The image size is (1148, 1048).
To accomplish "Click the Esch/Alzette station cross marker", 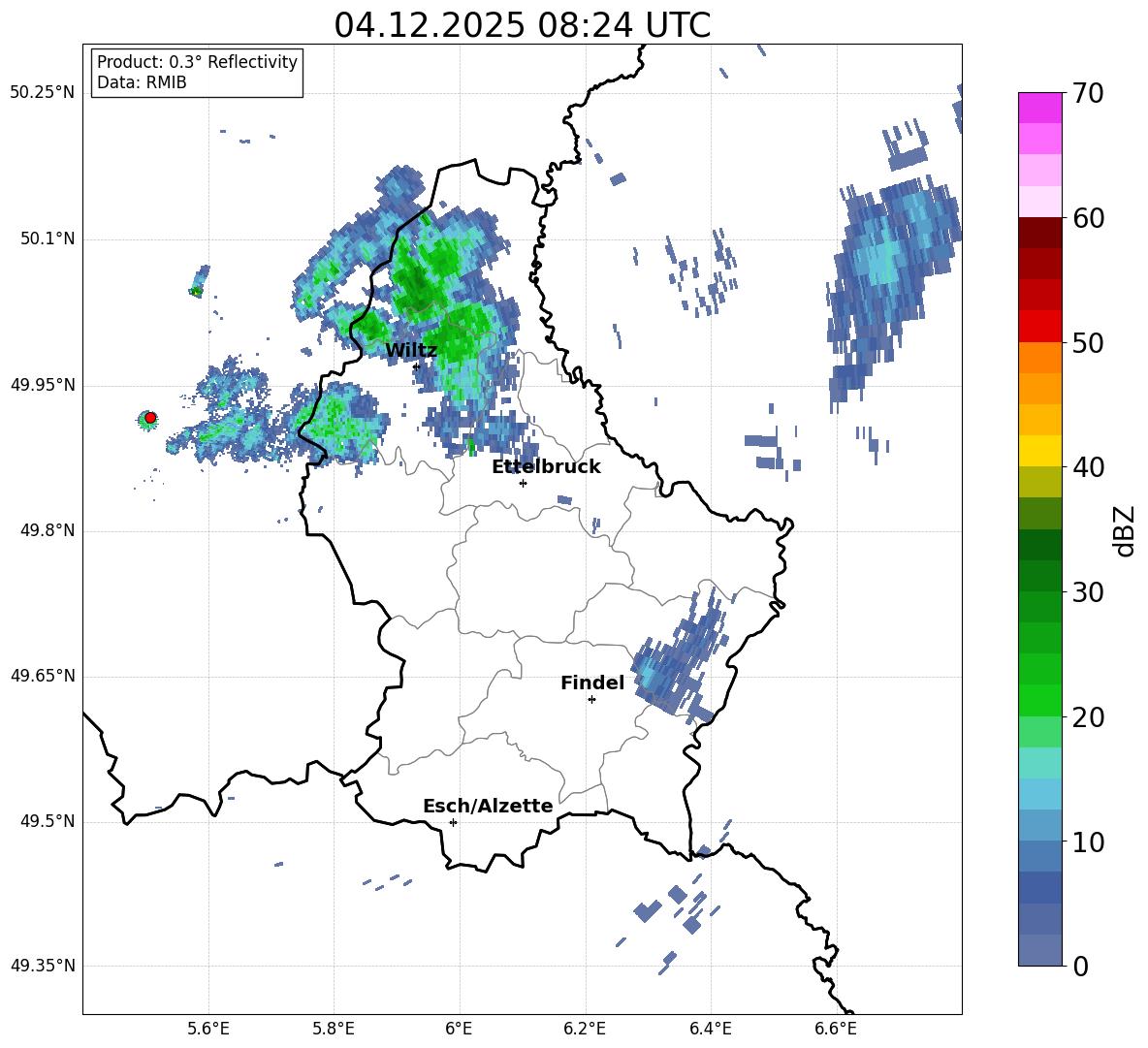I will [453, 822].
